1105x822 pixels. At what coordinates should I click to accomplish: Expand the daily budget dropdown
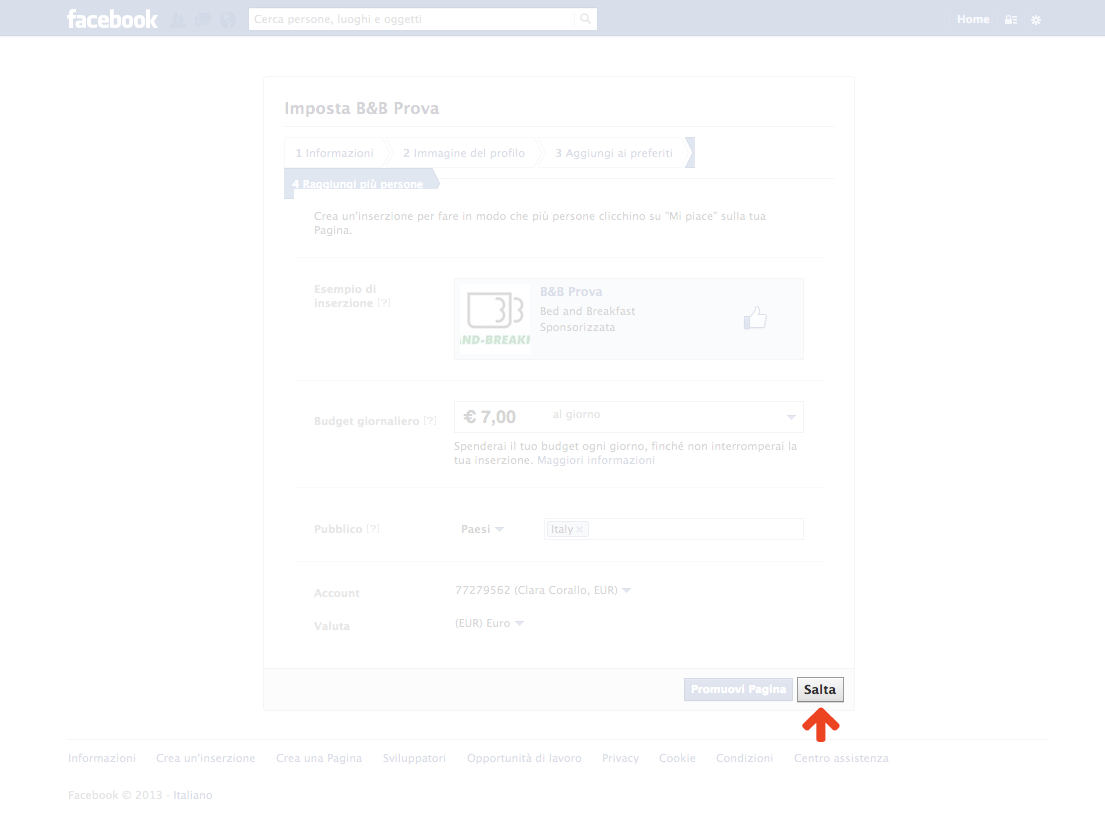tap(790, 417)
